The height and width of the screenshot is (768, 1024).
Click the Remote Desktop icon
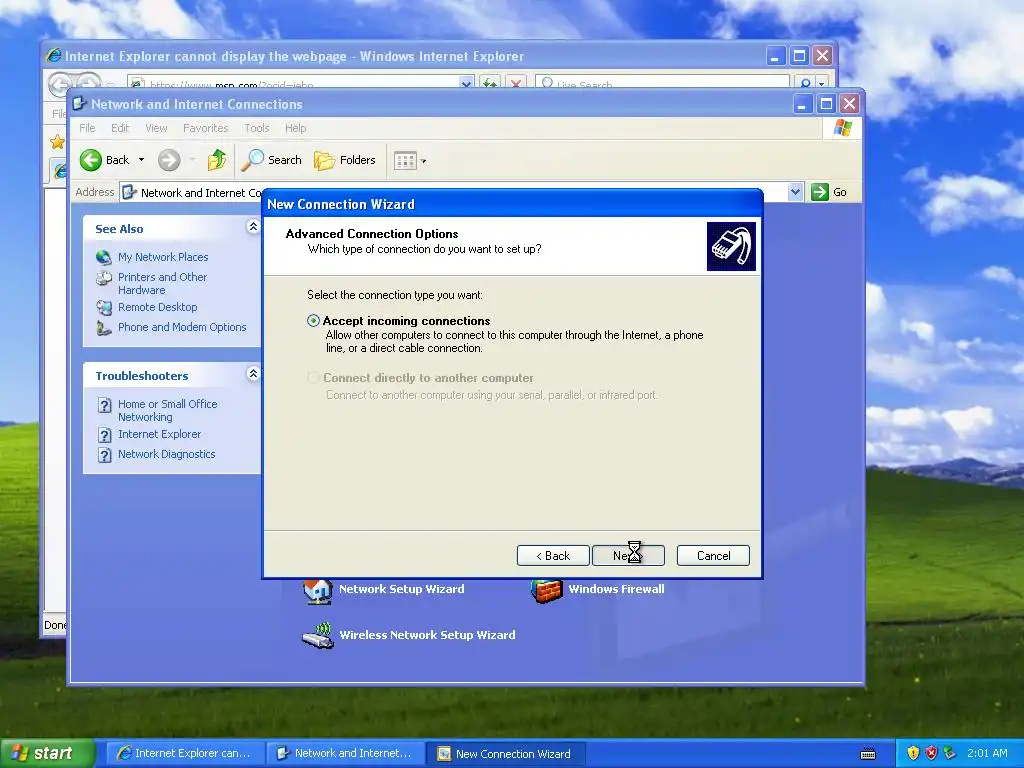pos(104,308)
